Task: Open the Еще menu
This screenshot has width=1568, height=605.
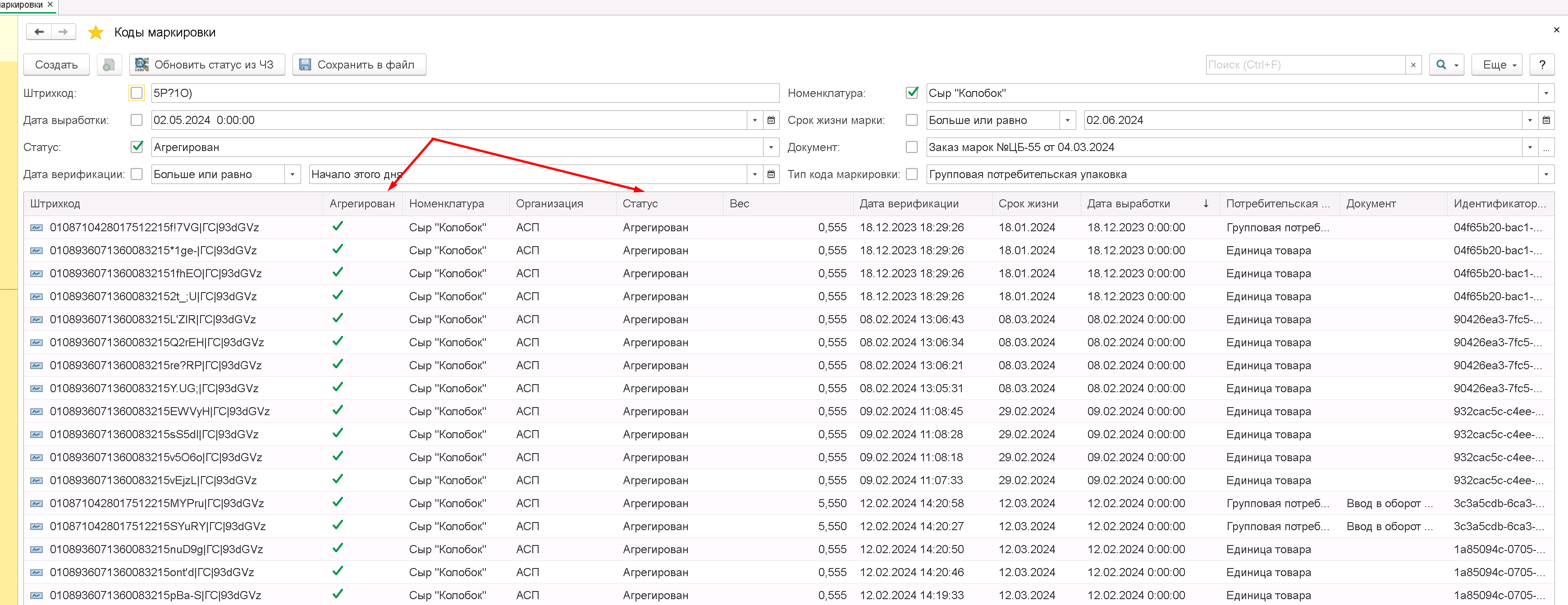Action: 1497,64
